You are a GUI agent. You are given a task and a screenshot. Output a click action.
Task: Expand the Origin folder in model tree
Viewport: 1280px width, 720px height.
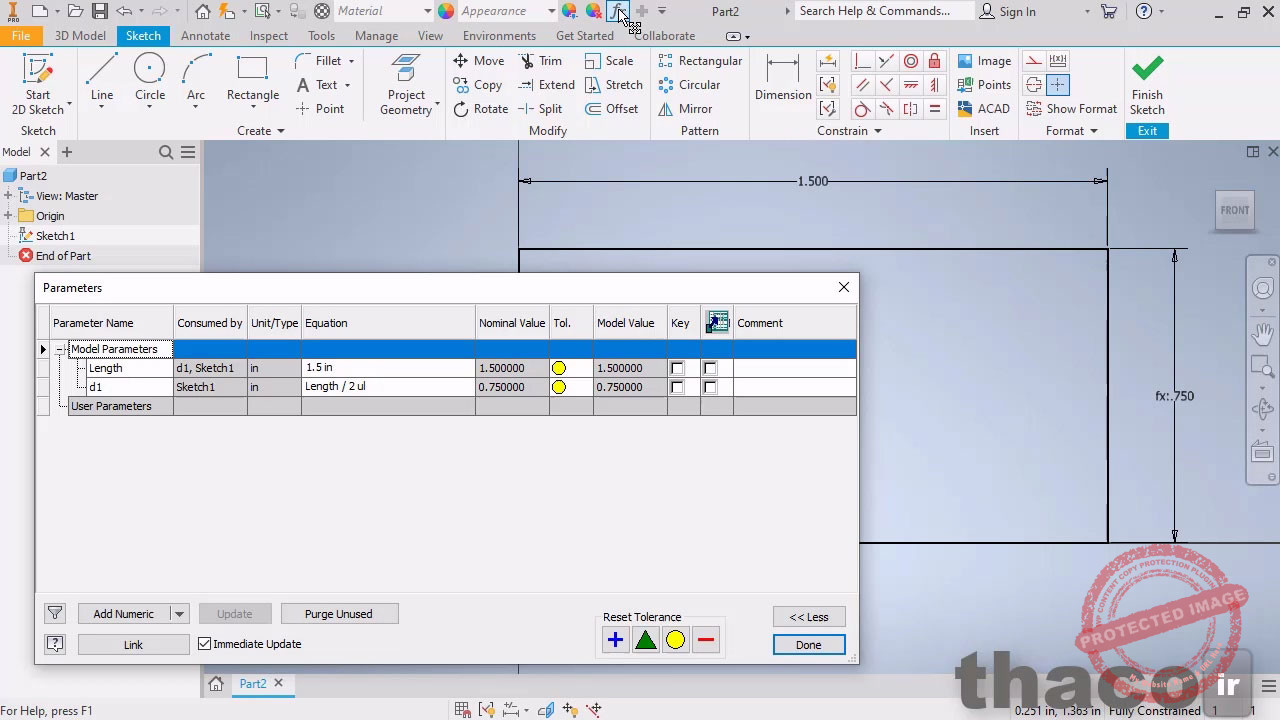[x=8, y=216]
